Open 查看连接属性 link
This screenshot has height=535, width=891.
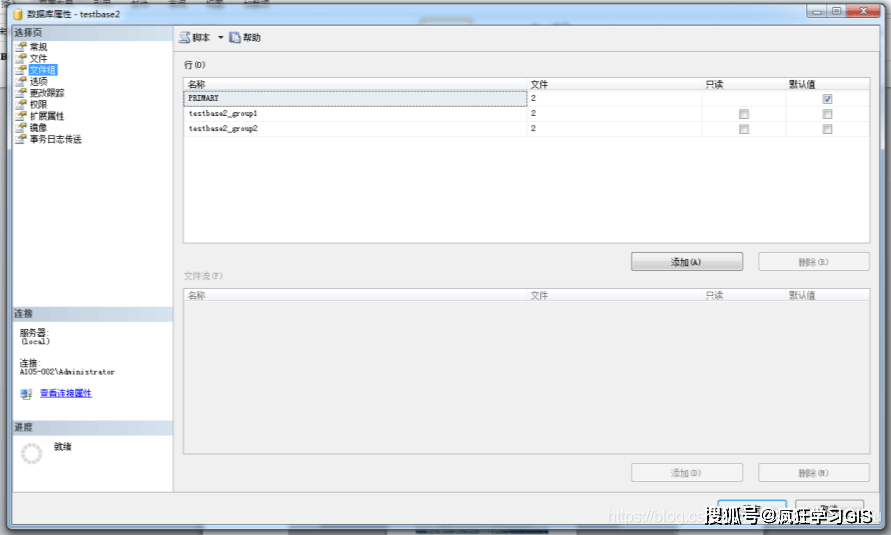point(66,393)
